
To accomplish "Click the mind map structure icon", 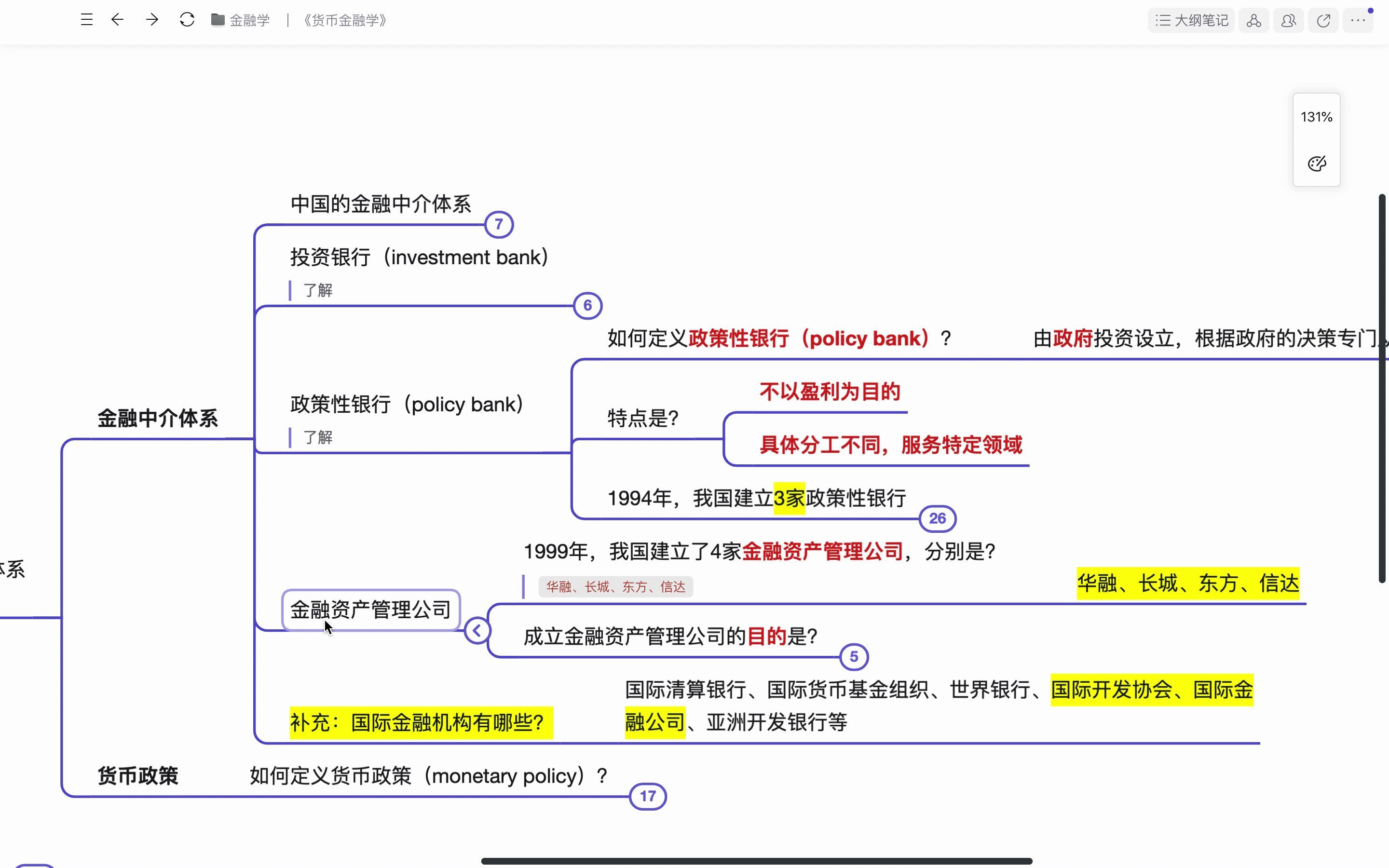I will click(x=1253, y=21).
